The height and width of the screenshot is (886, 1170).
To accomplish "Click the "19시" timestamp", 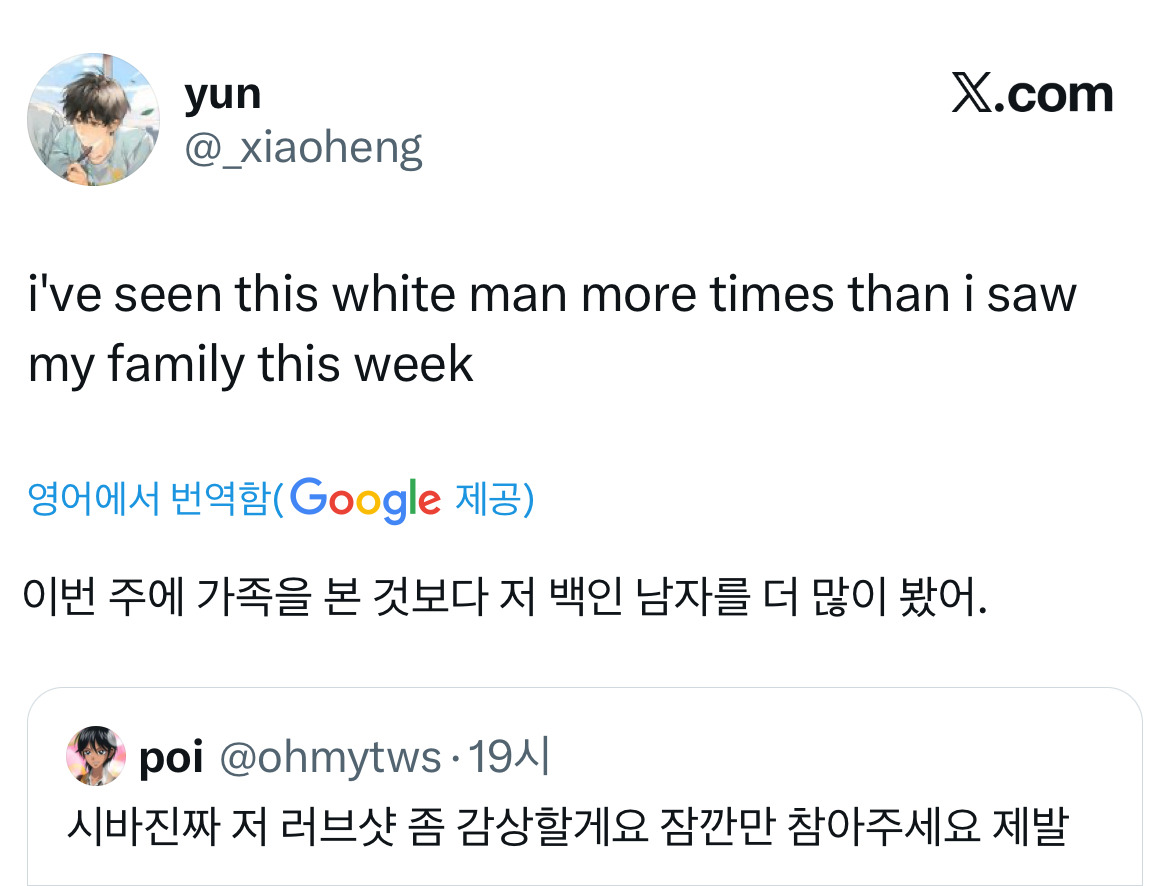I will [x=509, y=759].
